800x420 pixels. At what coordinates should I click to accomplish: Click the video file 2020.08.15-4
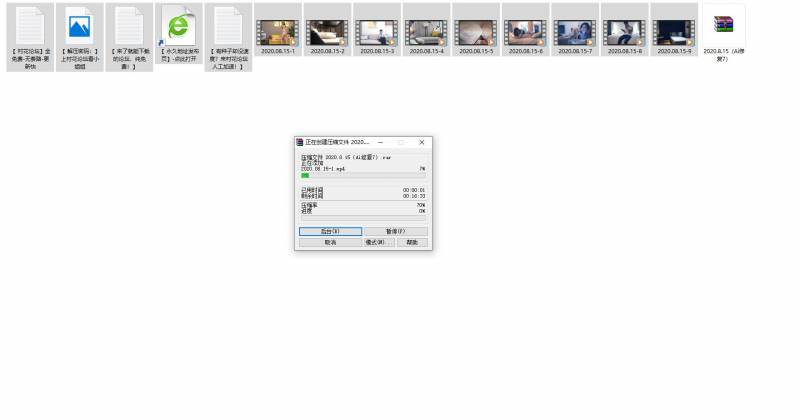pos(426,32)
